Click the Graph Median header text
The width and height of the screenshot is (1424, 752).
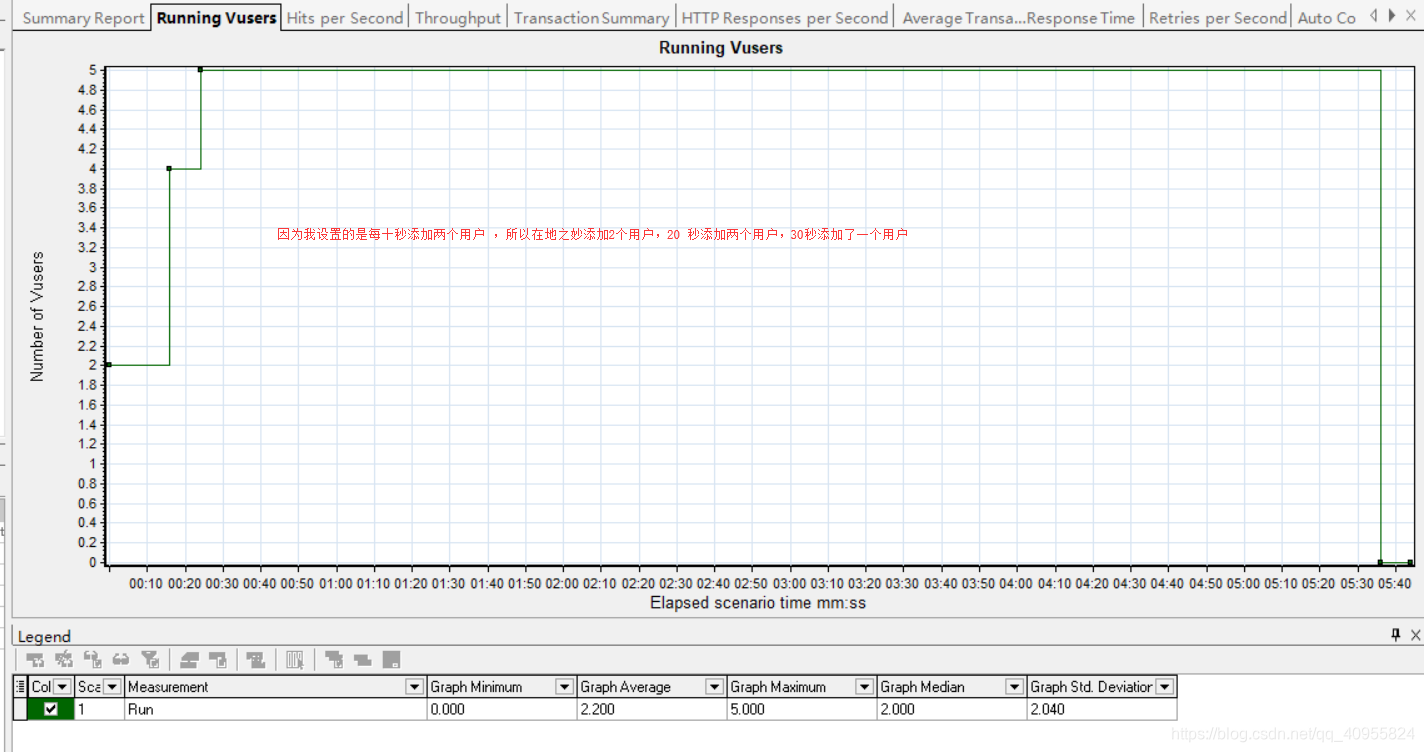point(922,687)
